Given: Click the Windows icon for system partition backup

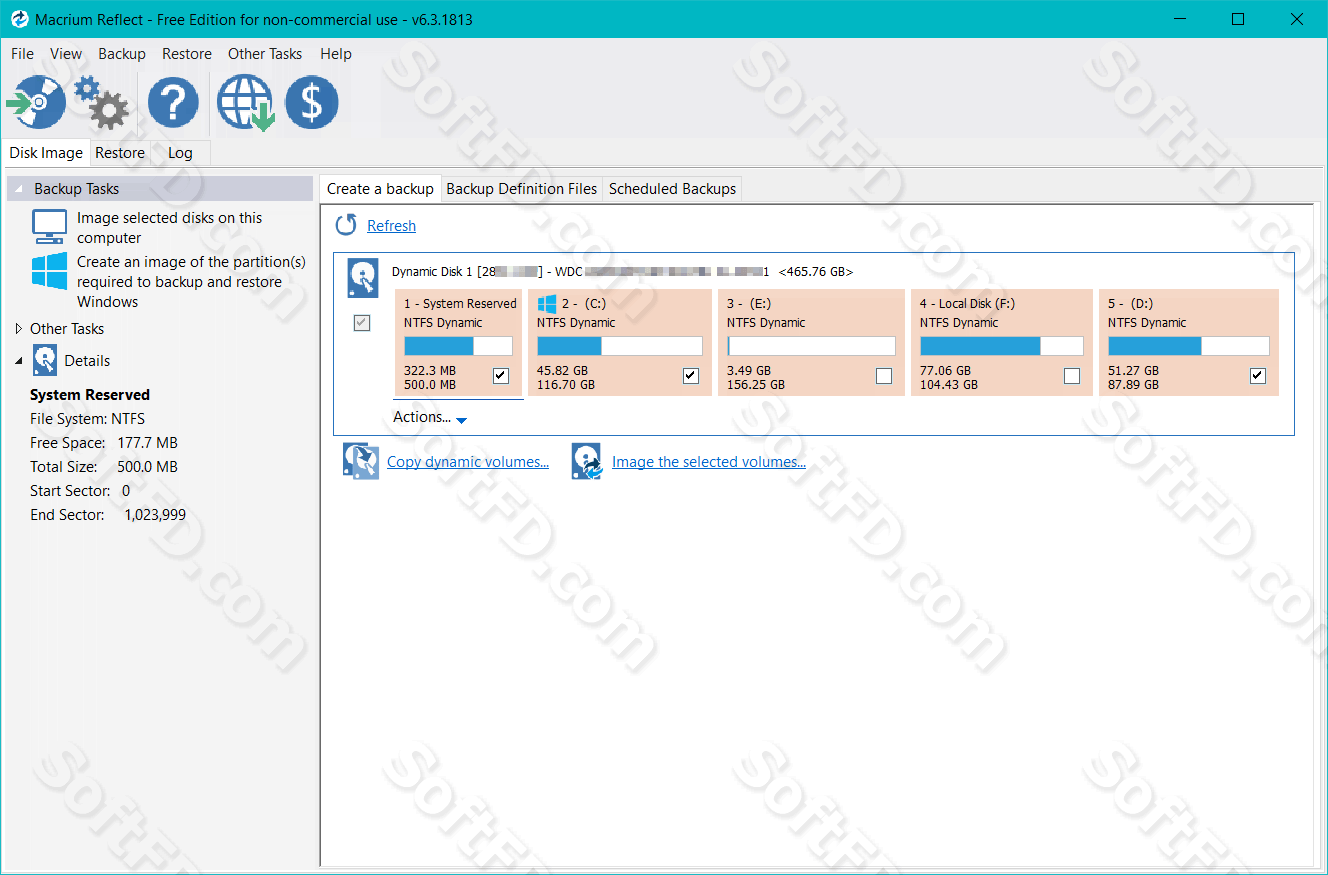Looking at the screenshot, I should point(49,271).
